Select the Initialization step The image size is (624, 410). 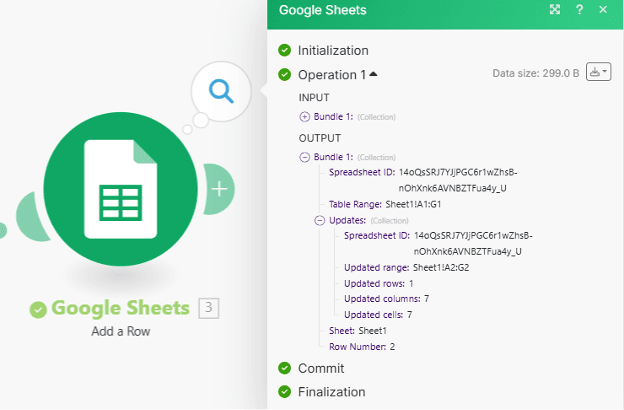click(x=333, y=50)
